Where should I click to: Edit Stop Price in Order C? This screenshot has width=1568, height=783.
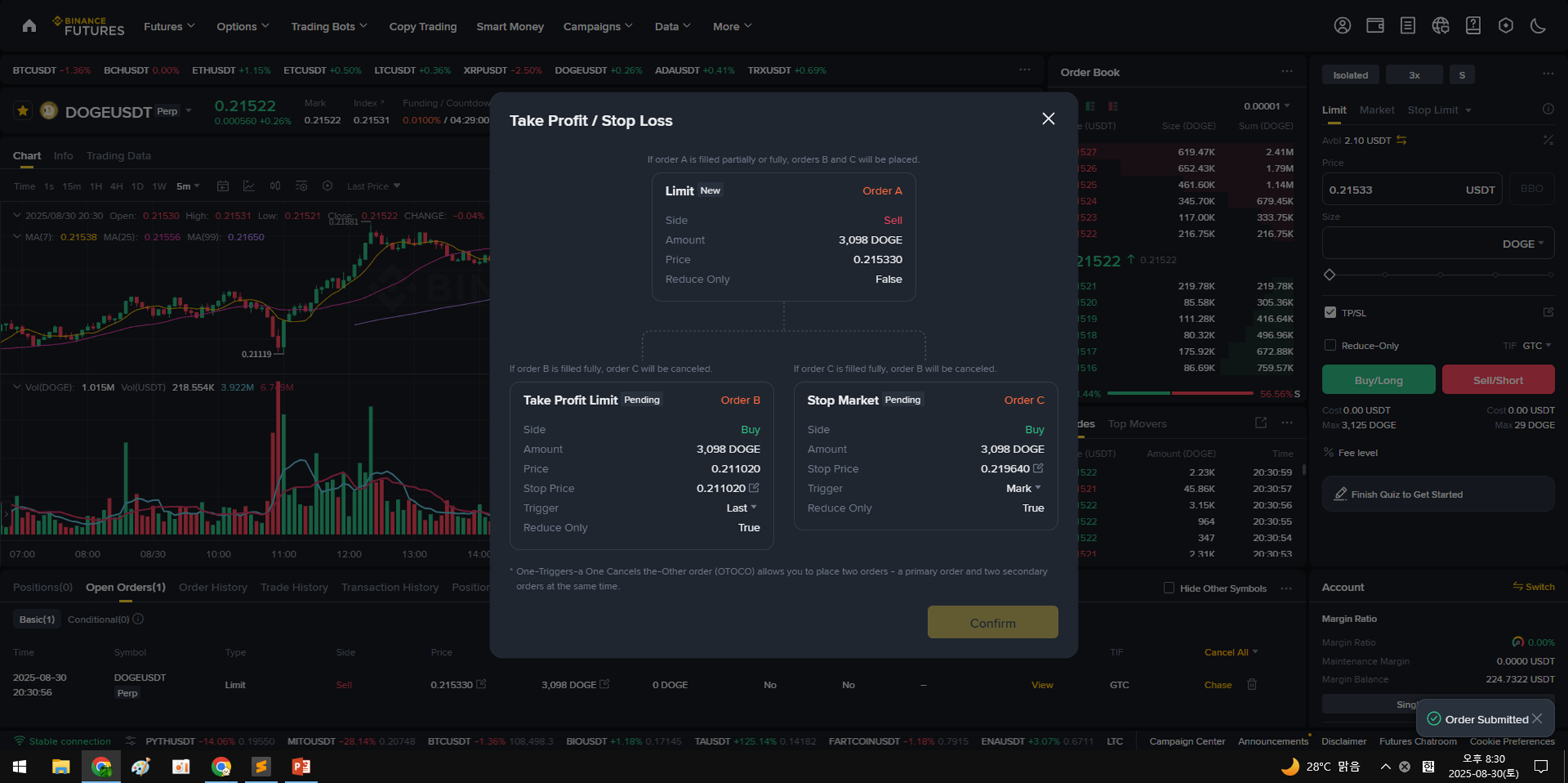click(1038, 468)
